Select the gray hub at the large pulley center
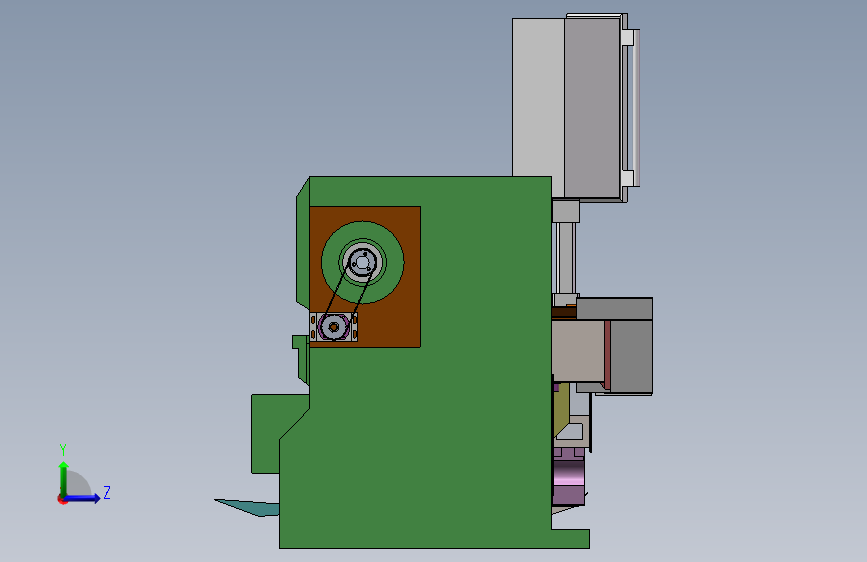Image resolution: width=867 pixels, height=562 pixels. [362, 263]
